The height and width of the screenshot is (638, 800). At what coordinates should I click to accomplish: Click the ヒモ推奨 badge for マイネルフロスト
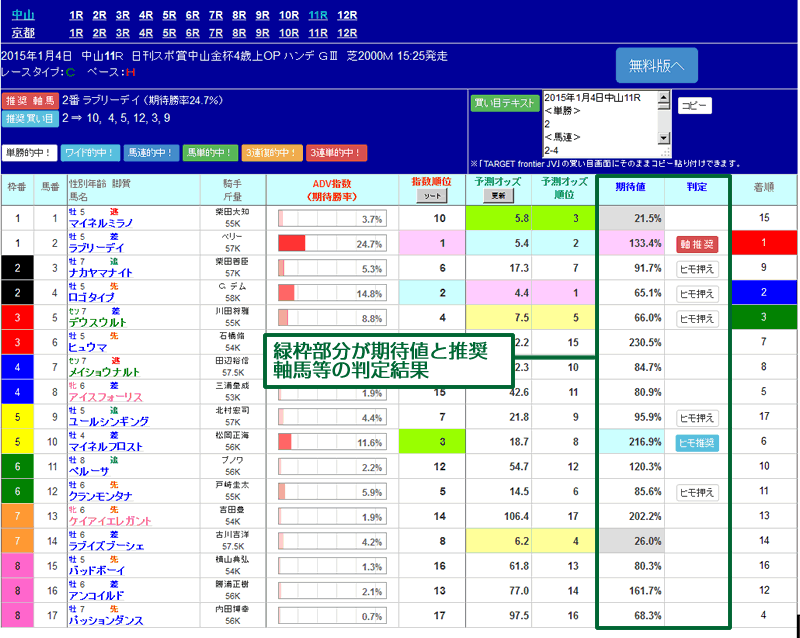coord(697,443)
